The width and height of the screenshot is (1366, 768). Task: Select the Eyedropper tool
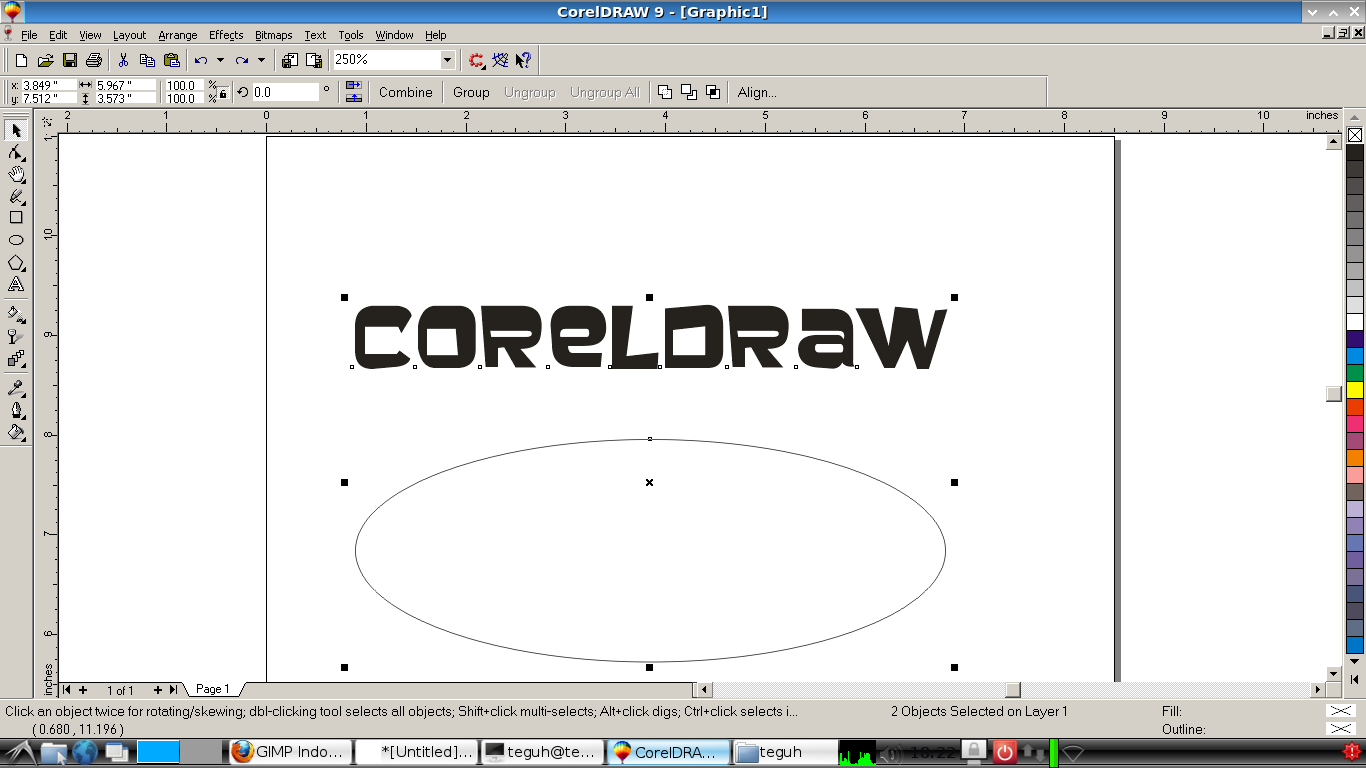click(x=15, y=388)
